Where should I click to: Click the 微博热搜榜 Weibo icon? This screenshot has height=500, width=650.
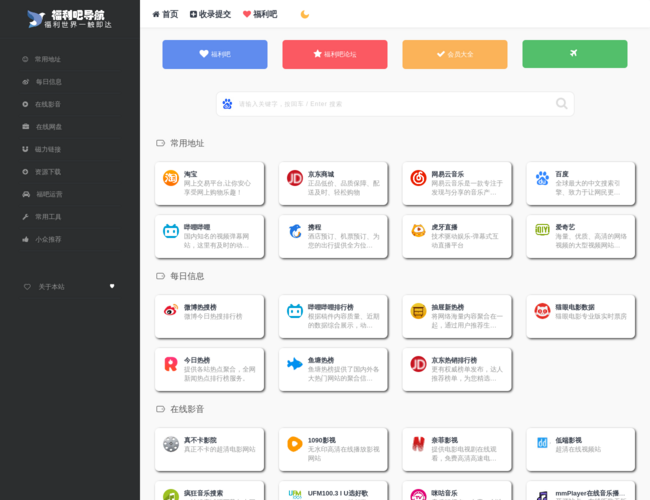pyautogui.click(x=171, y=310)
